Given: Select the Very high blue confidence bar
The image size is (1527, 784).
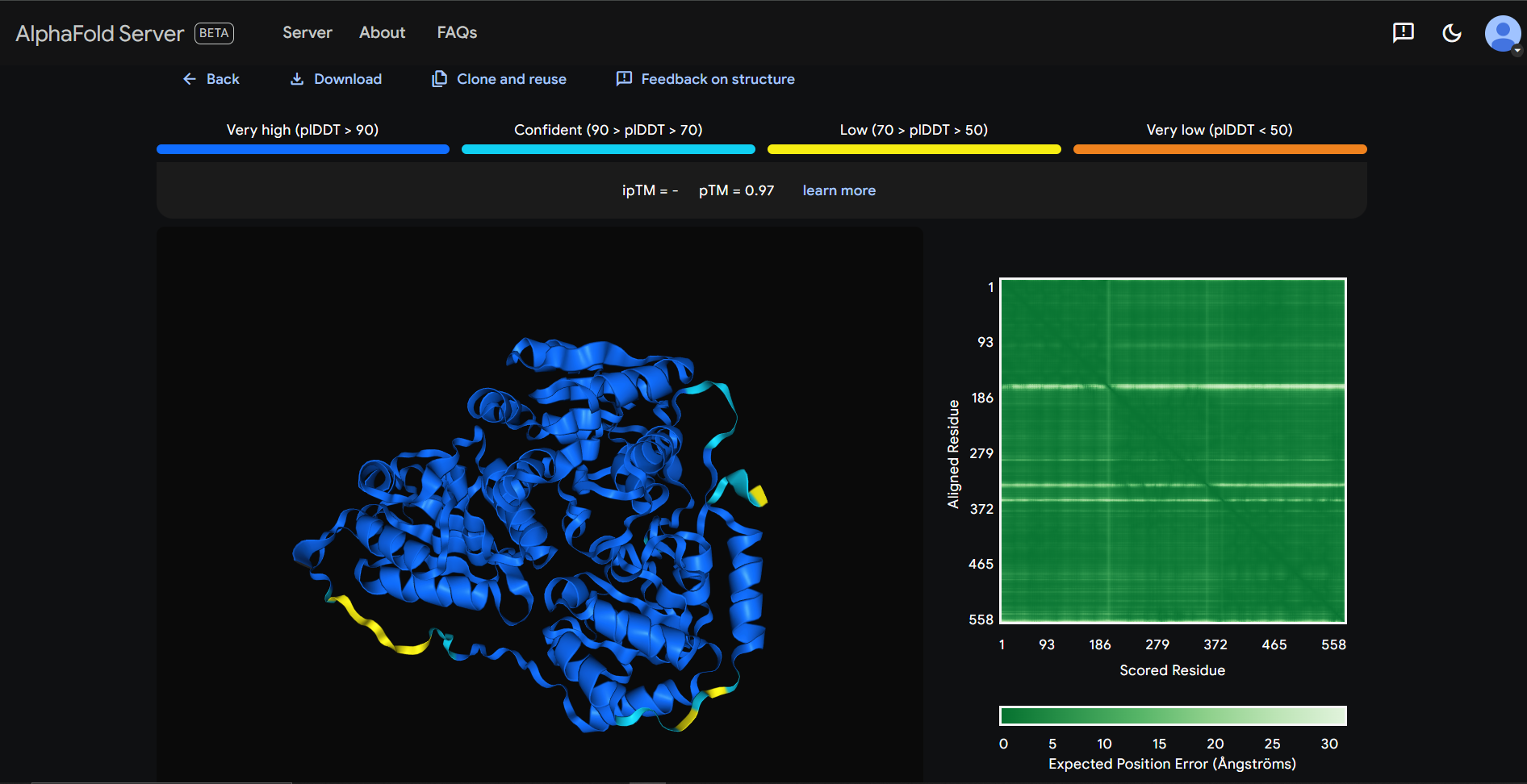Looking at the screenshot, I should click(303, 149).
